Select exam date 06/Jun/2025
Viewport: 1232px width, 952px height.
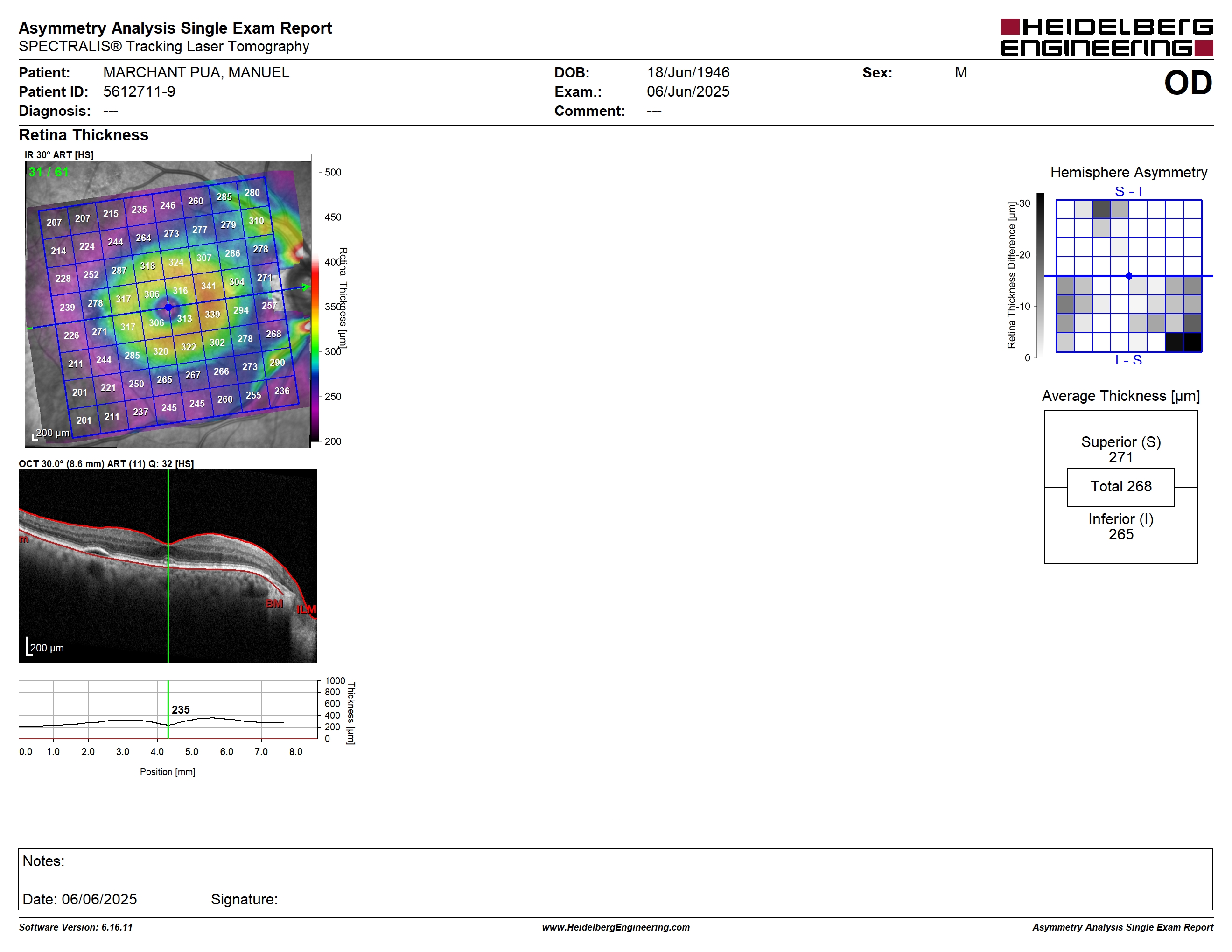[x=688, y=92]
